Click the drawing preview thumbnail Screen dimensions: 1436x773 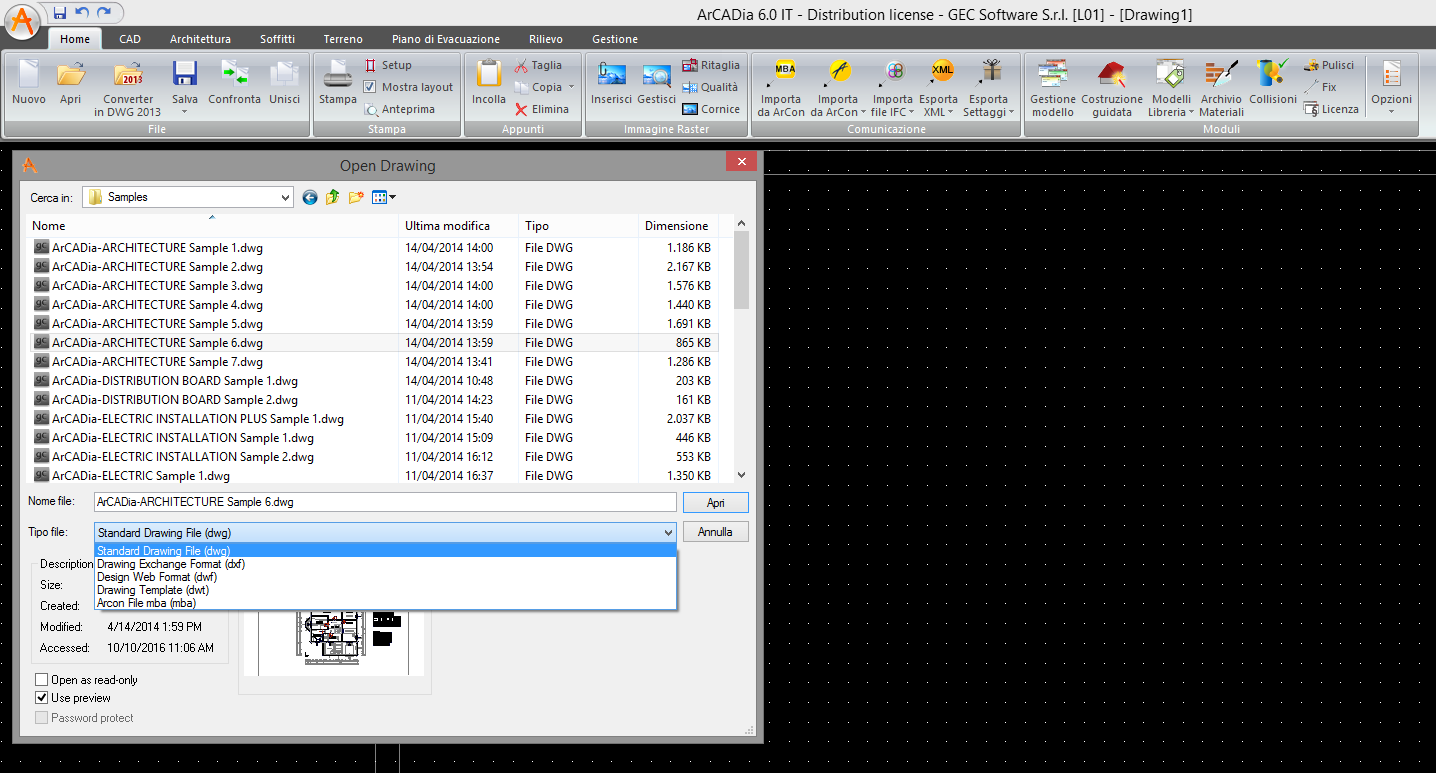[x=334, y=641]
